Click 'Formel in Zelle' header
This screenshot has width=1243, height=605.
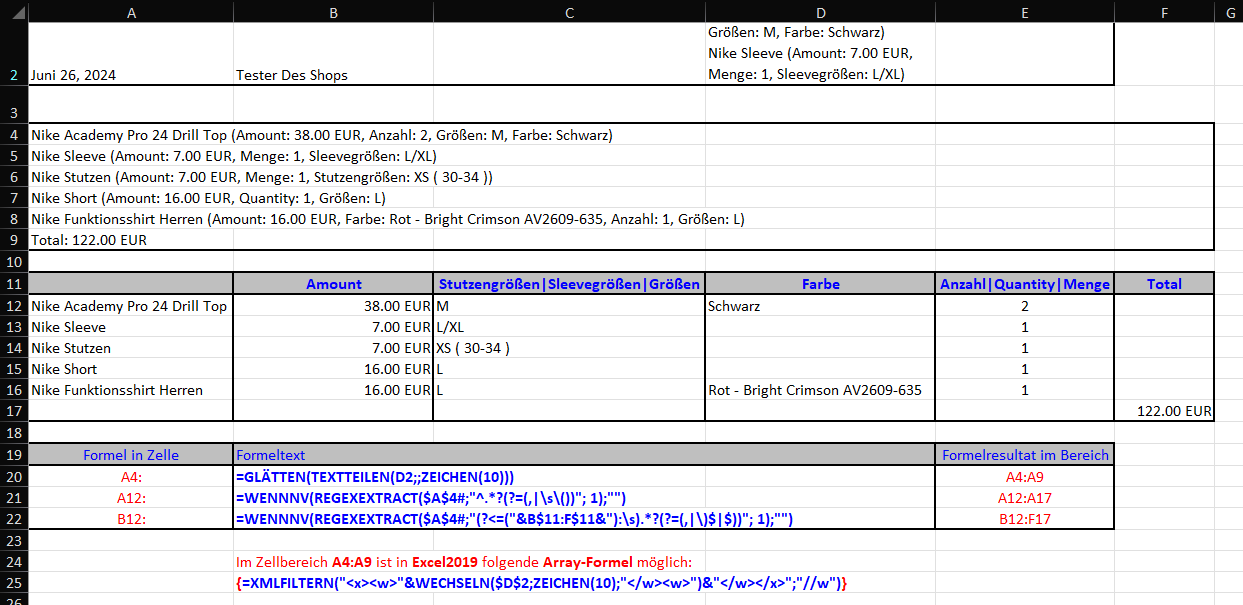[131, 455]
